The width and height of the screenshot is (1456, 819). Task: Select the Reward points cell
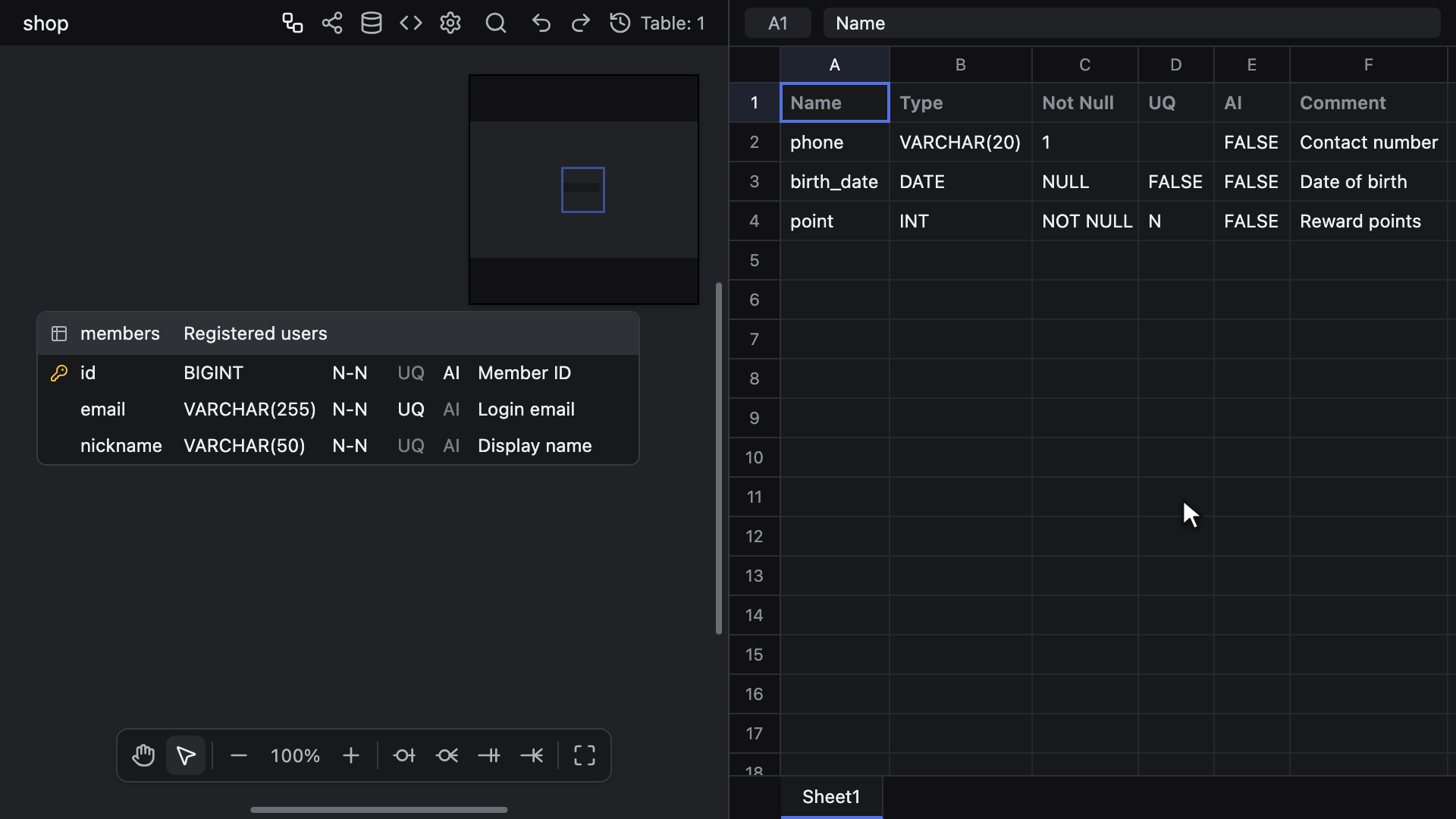1369,221
